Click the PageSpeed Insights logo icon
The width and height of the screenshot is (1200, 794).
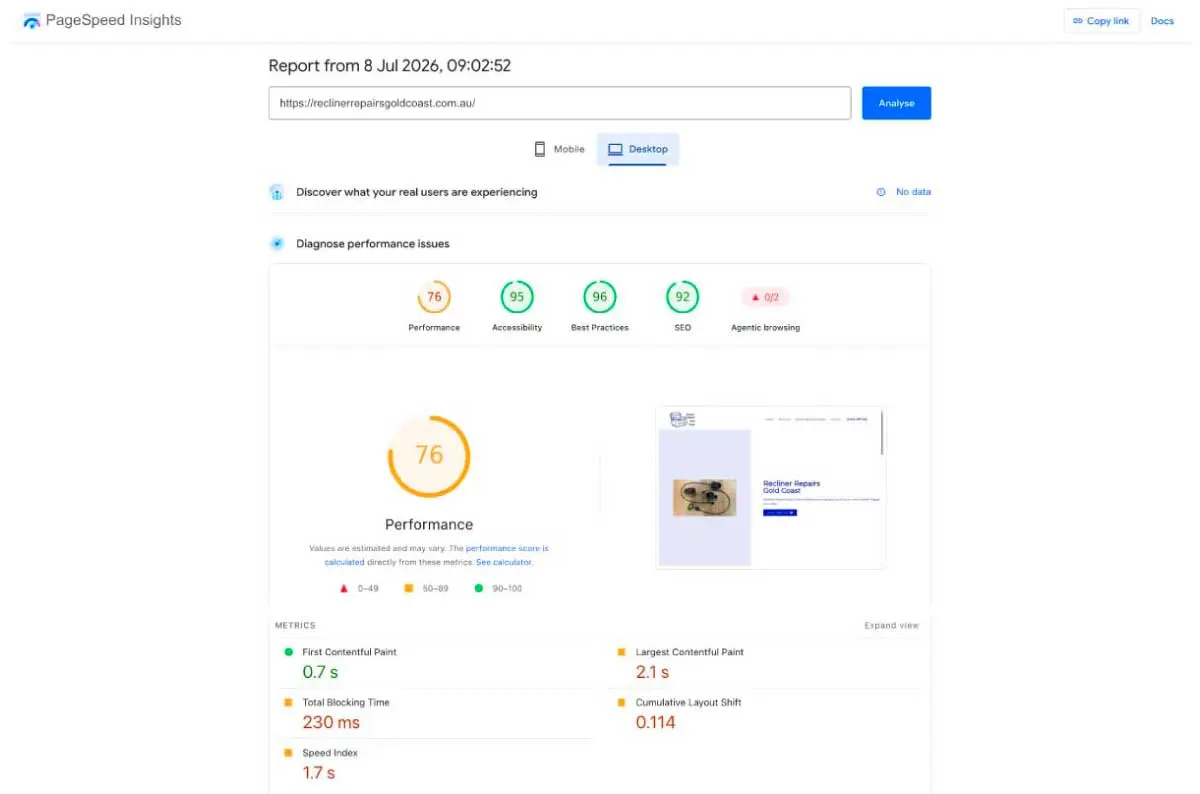coord(32,21)
